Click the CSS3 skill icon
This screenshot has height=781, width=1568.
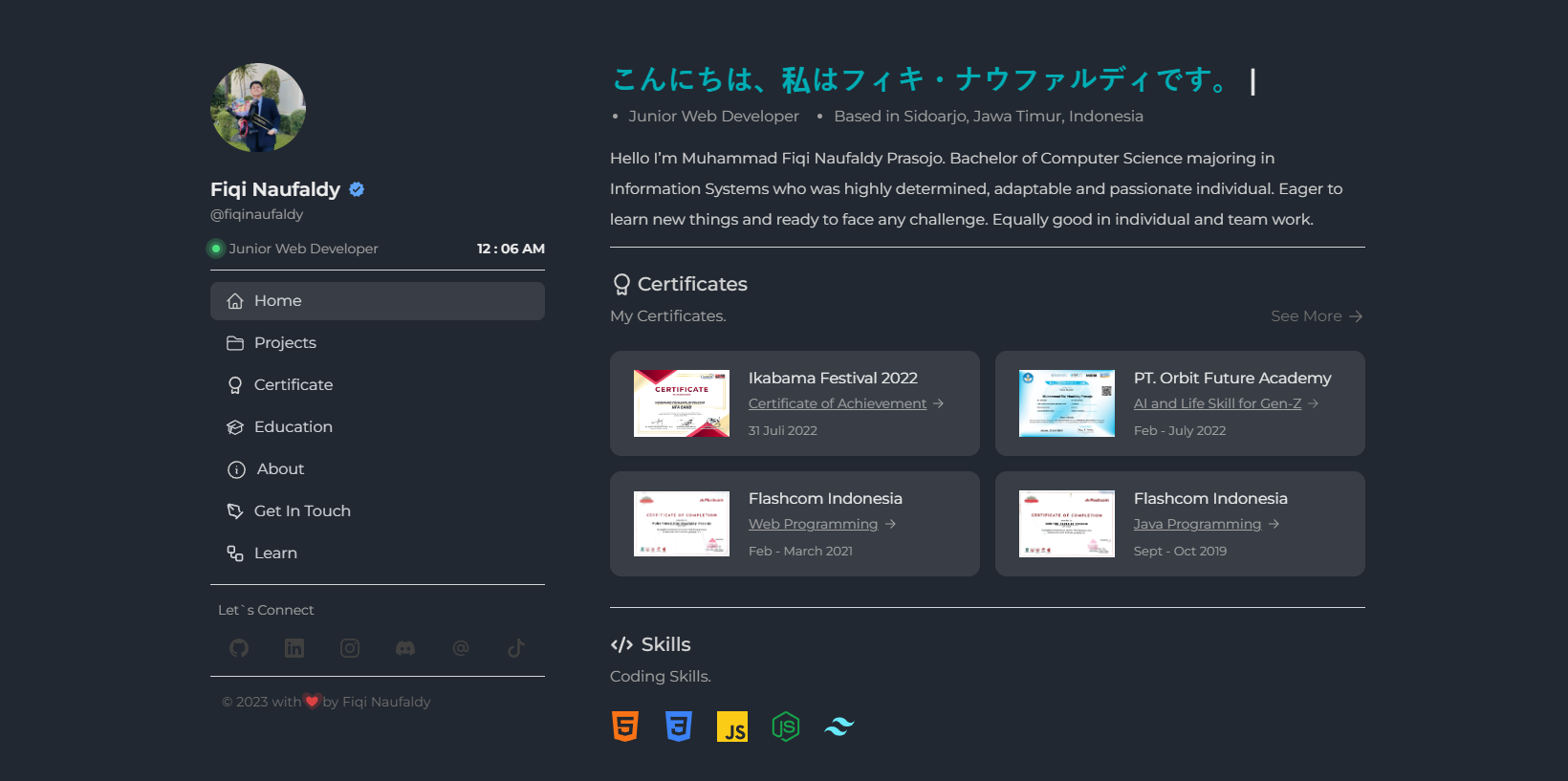pyautogui.click(x=679, y=727)
